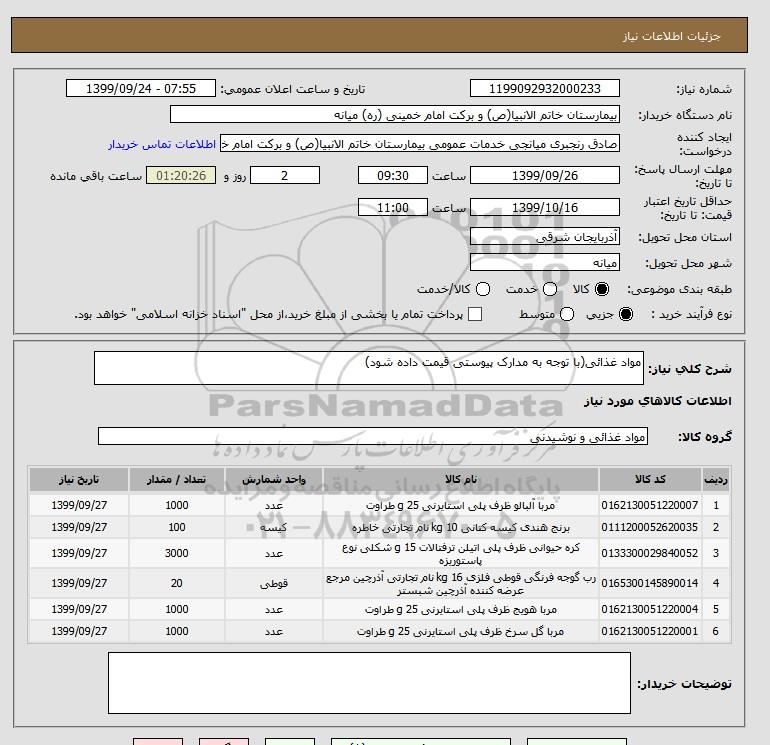Click the نام کالا column header
Viewport: 770px width, 745px height.
pos(461,479)
